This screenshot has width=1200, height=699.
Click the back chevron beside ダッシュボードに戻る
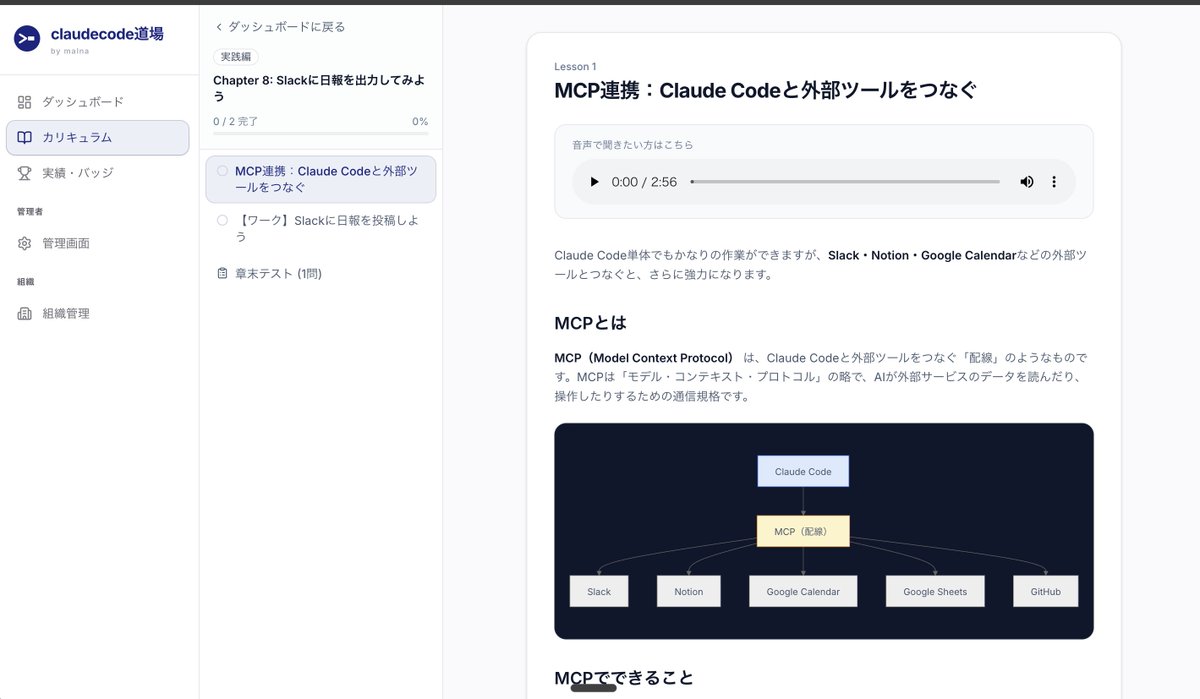click(219, 27)
